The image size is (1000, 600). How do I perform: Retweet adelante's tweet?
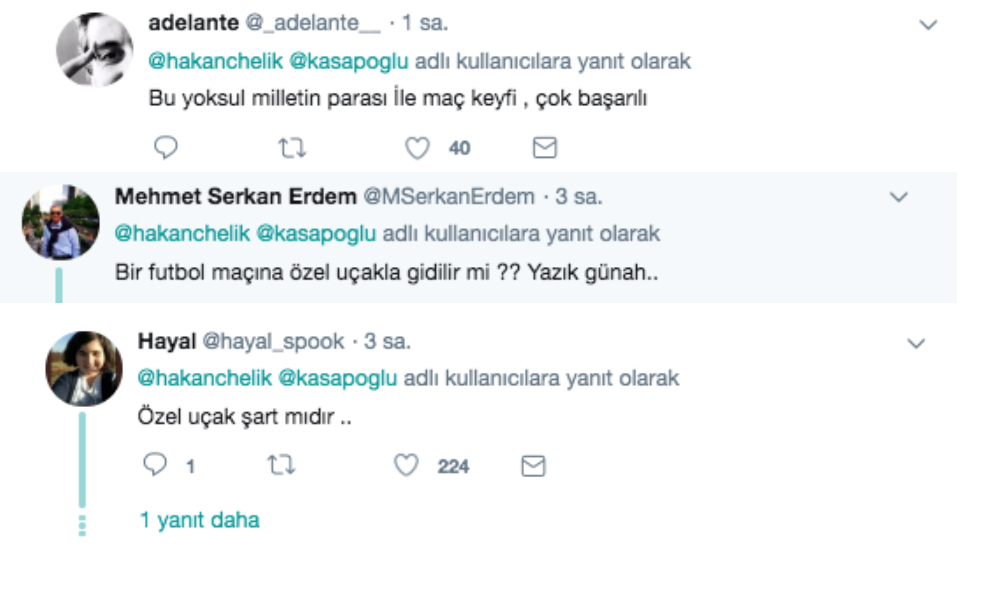[291, 148]
